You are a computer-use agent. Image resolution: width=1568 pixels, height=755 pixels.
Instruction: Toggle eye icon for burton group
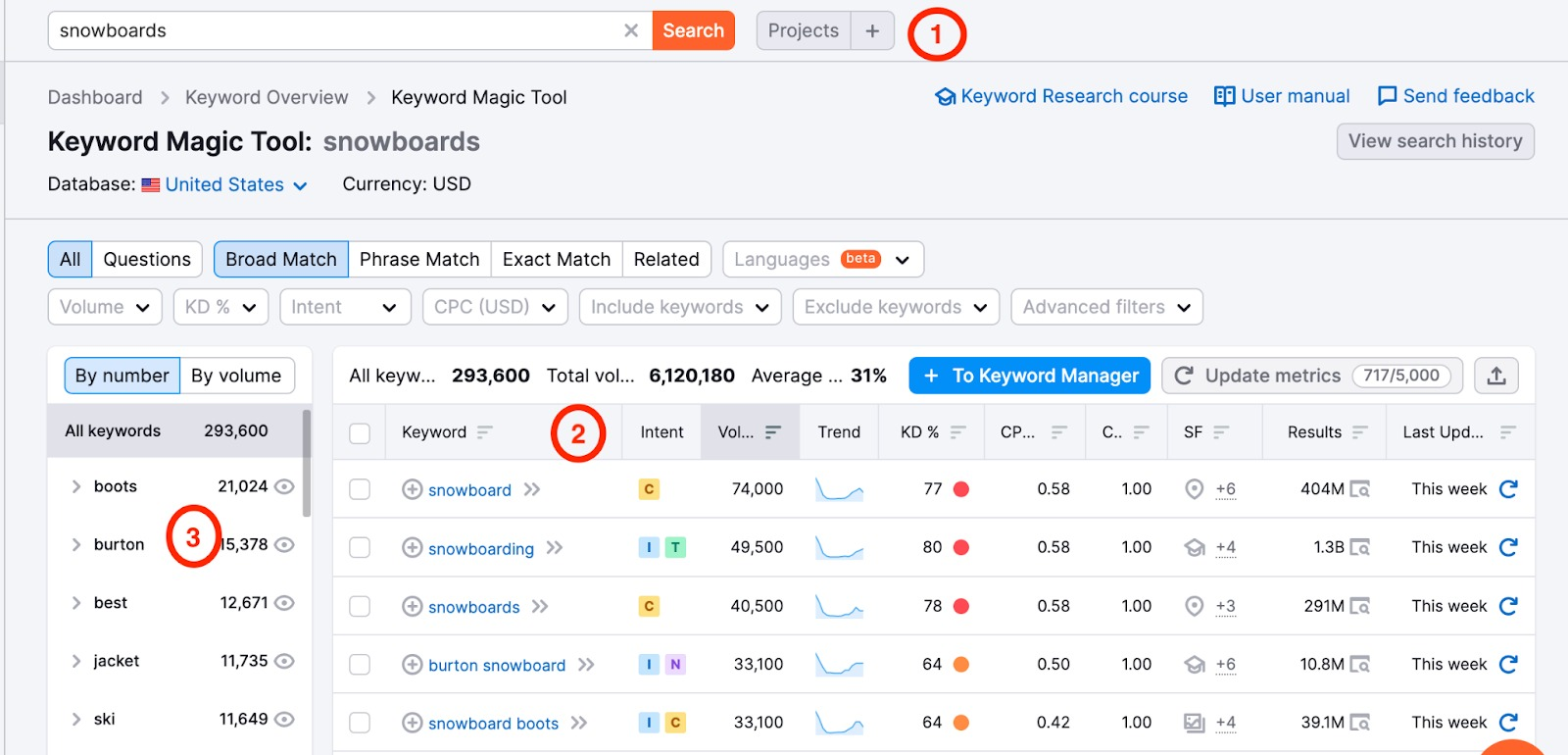pos(284,544)
